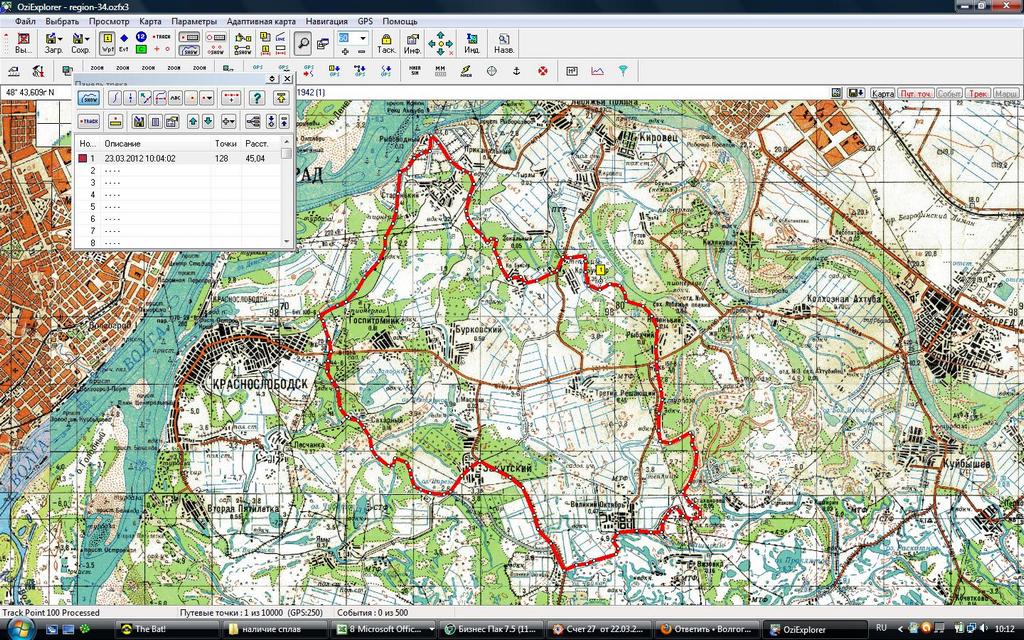Click the red anchor alarm icon
The width and height of the screenshot is (1024, 640).
pyautogui.click(x=516, y=71)
